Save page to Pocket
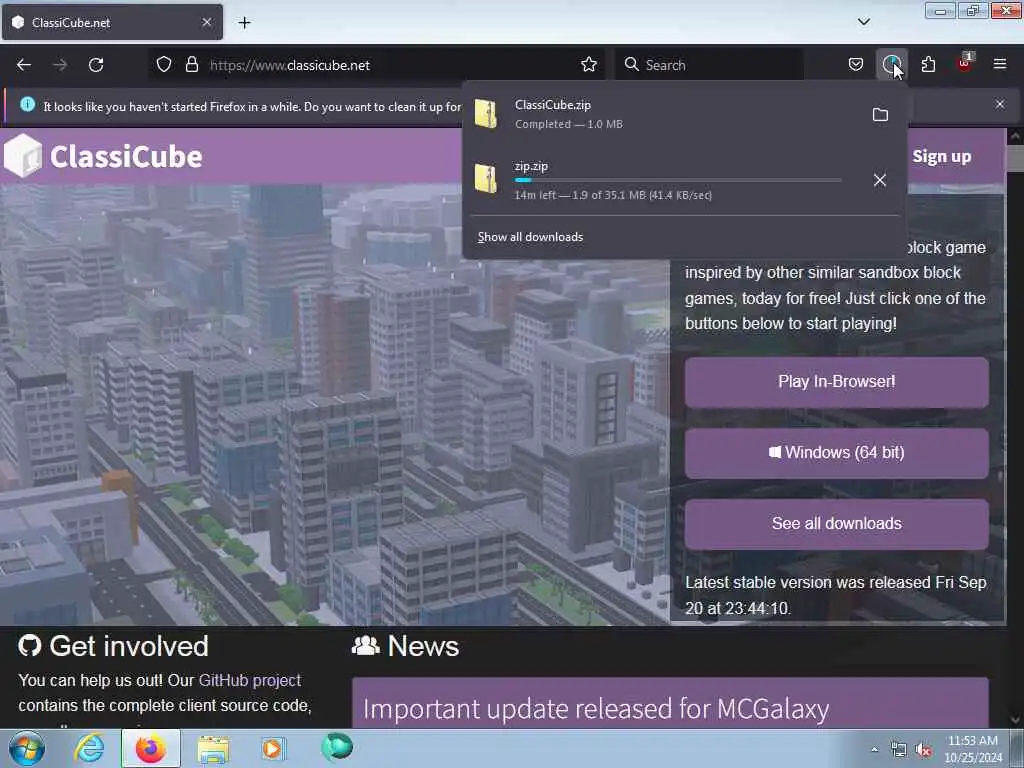 pos(856,65)
